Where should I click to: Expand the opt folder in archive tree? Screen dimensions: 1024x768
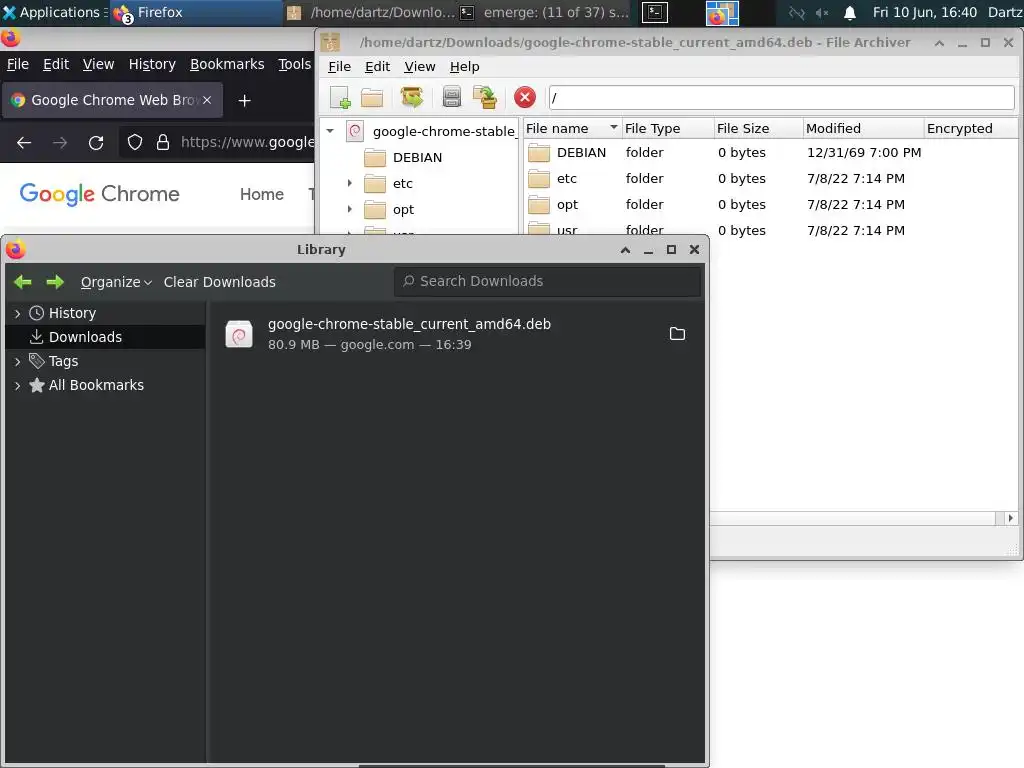349,210
